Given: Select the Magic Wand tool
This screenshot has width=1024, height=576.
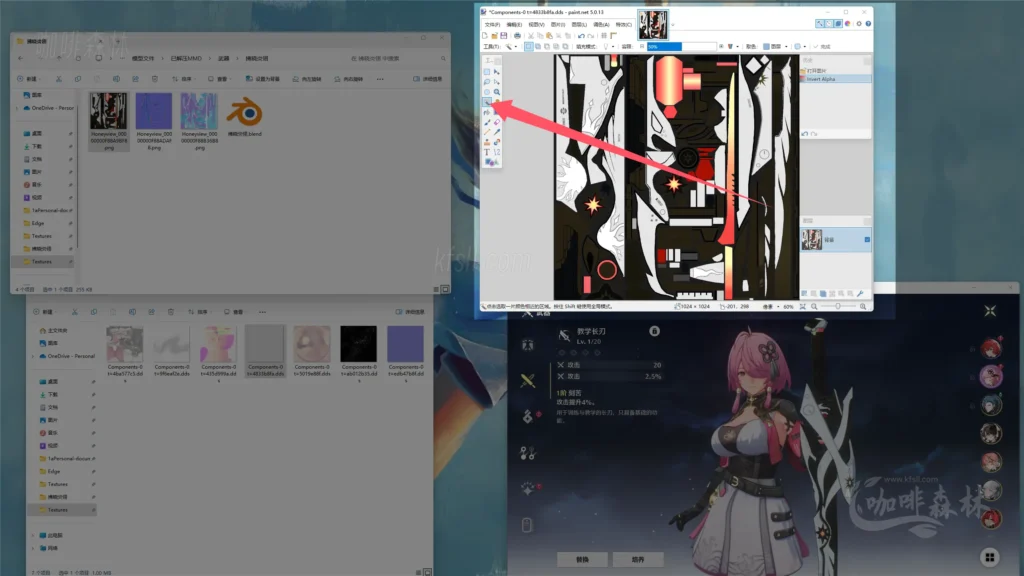Looking at the screenshot, I should click(x=487, y=102).
